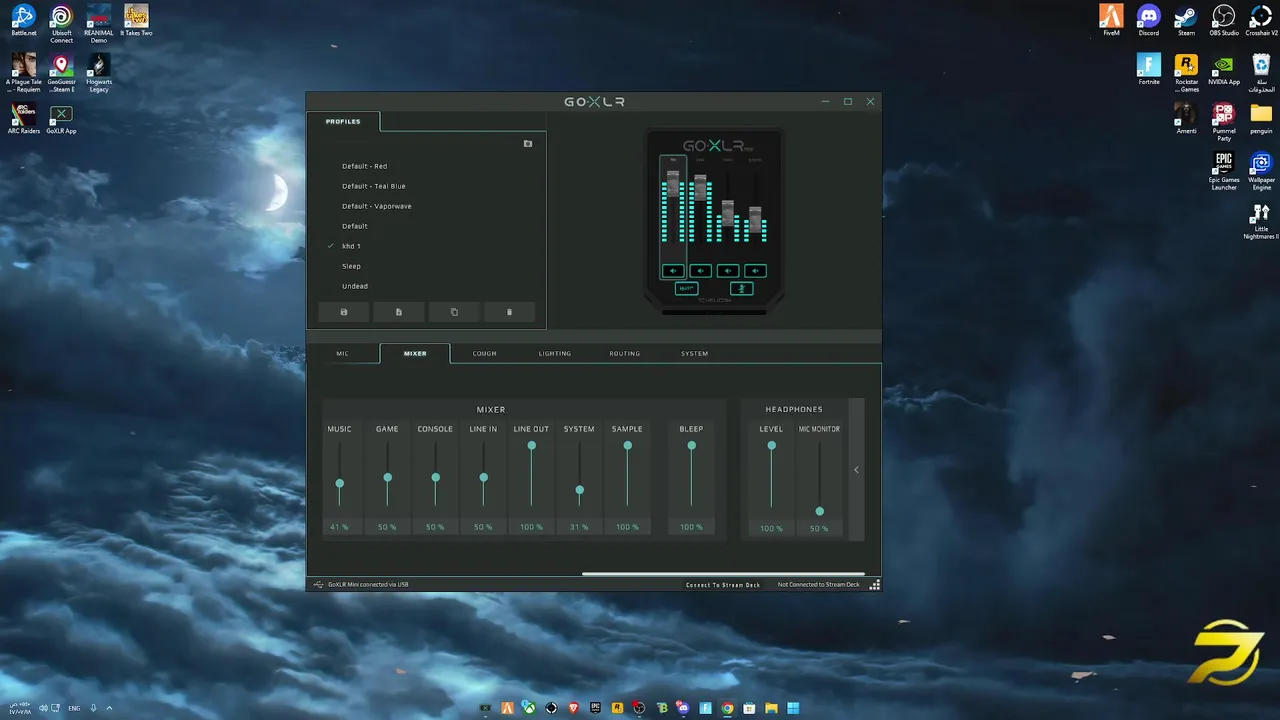This screenshot has width=1280, height=720.
Task: Load the Default - Red profile
Action: click(x=365, y=166)
